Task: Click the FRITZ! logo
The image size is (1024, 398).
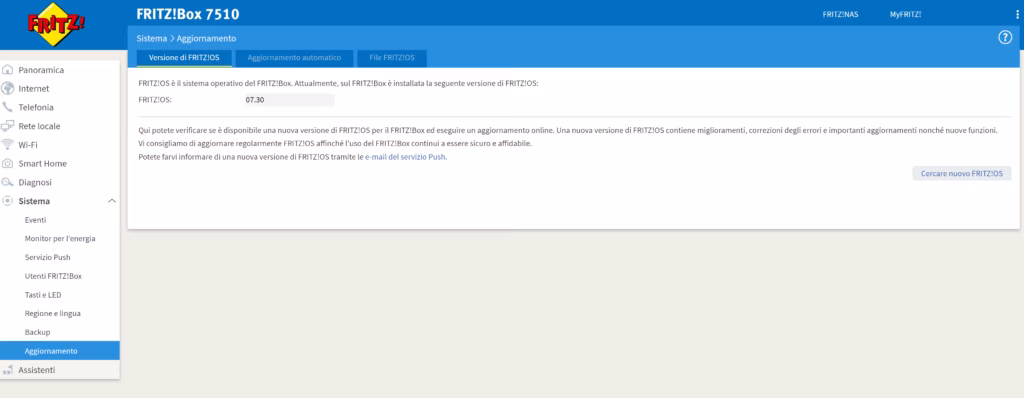Action: [x=55, y=25]
